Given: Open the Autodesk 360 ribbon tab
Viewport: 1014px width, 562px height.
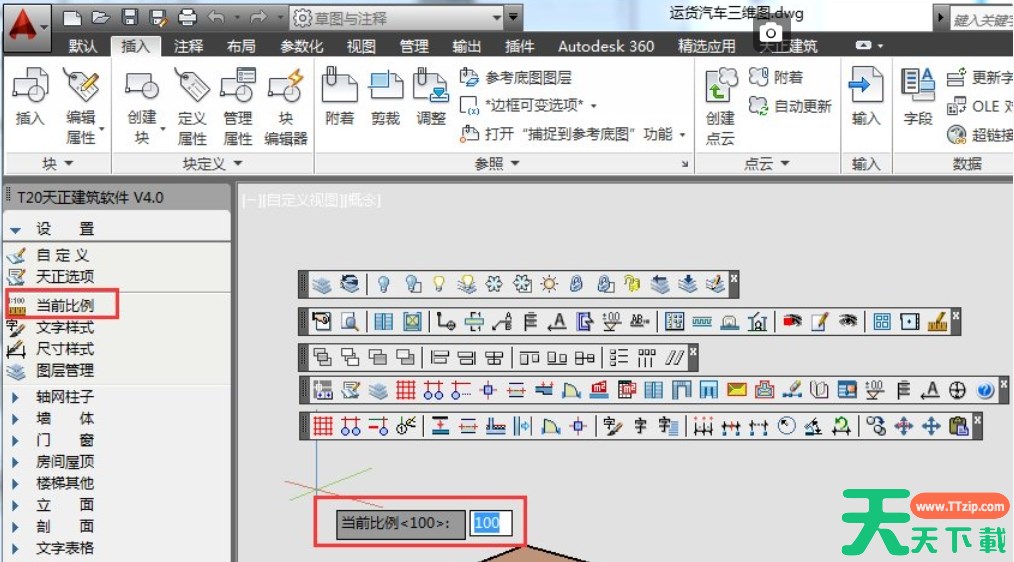Looking at the screenshot, I should [606, 46].
